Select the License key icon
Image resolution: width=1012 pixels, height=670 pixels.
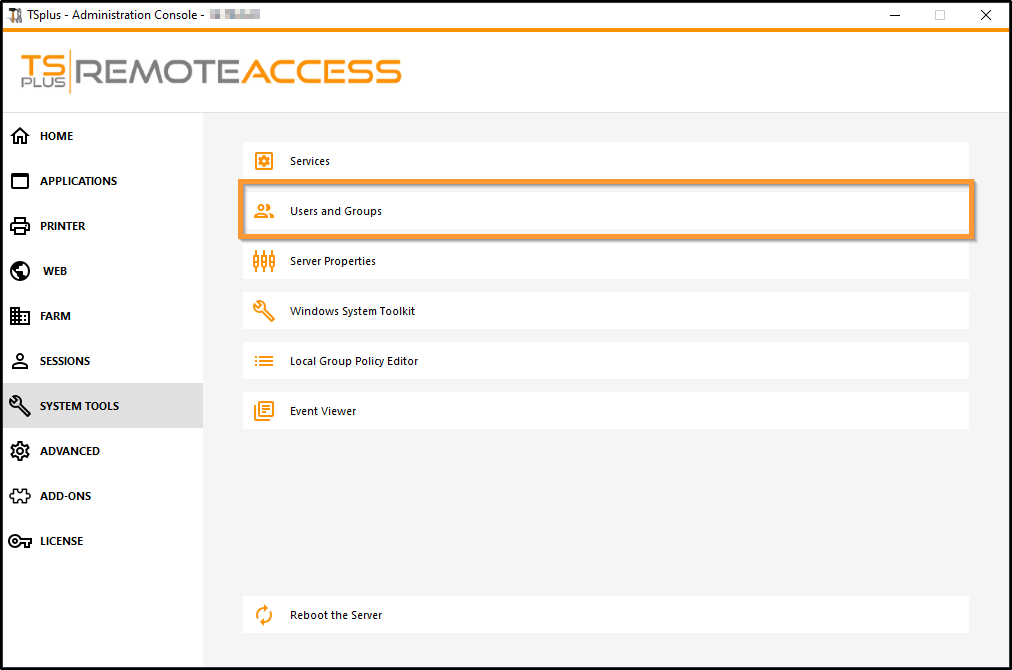19,541
